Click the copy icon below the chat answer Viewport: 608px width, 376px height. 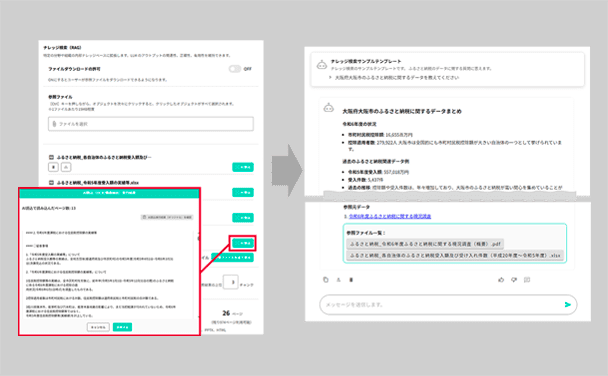[x=326, y=279]
